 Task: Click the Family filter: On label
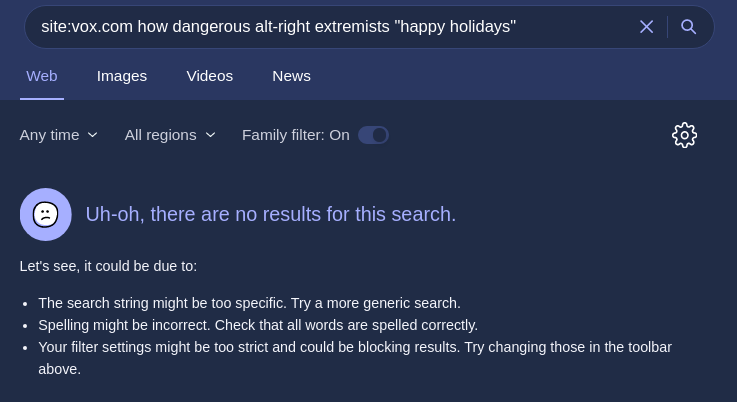point(296,135)
